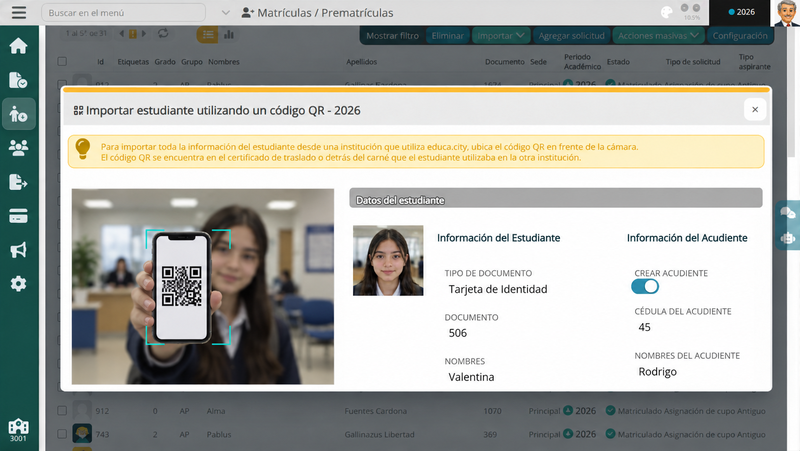Open the hamburger main menu

19,12
